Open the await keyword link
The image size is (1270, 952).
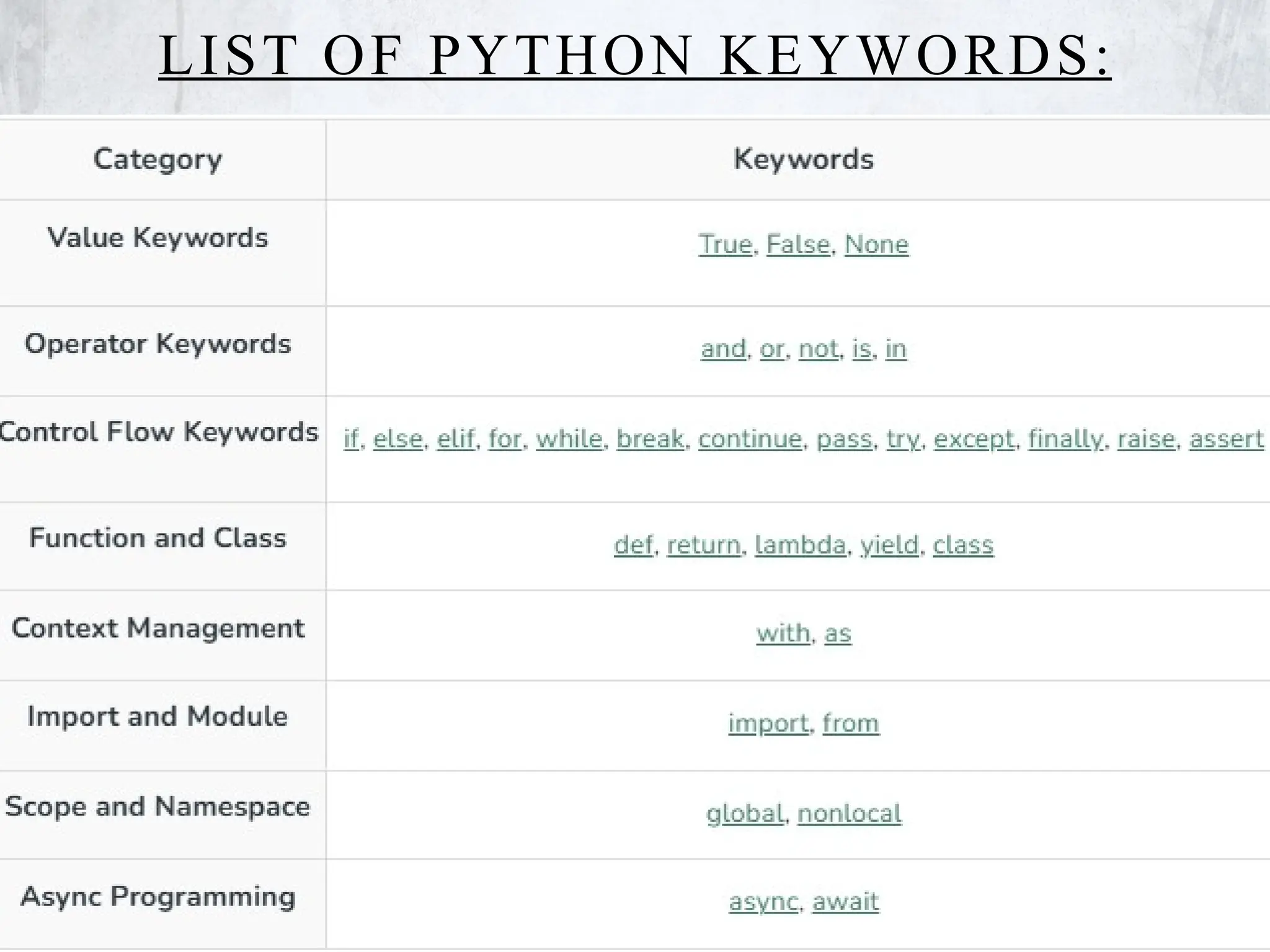845,902
